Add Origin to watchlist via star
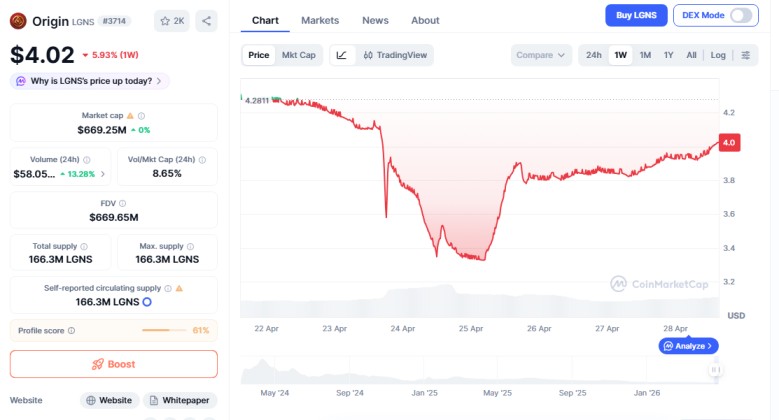Image resolution: width=779 pixels, height=420 pixels. [172, 20]
